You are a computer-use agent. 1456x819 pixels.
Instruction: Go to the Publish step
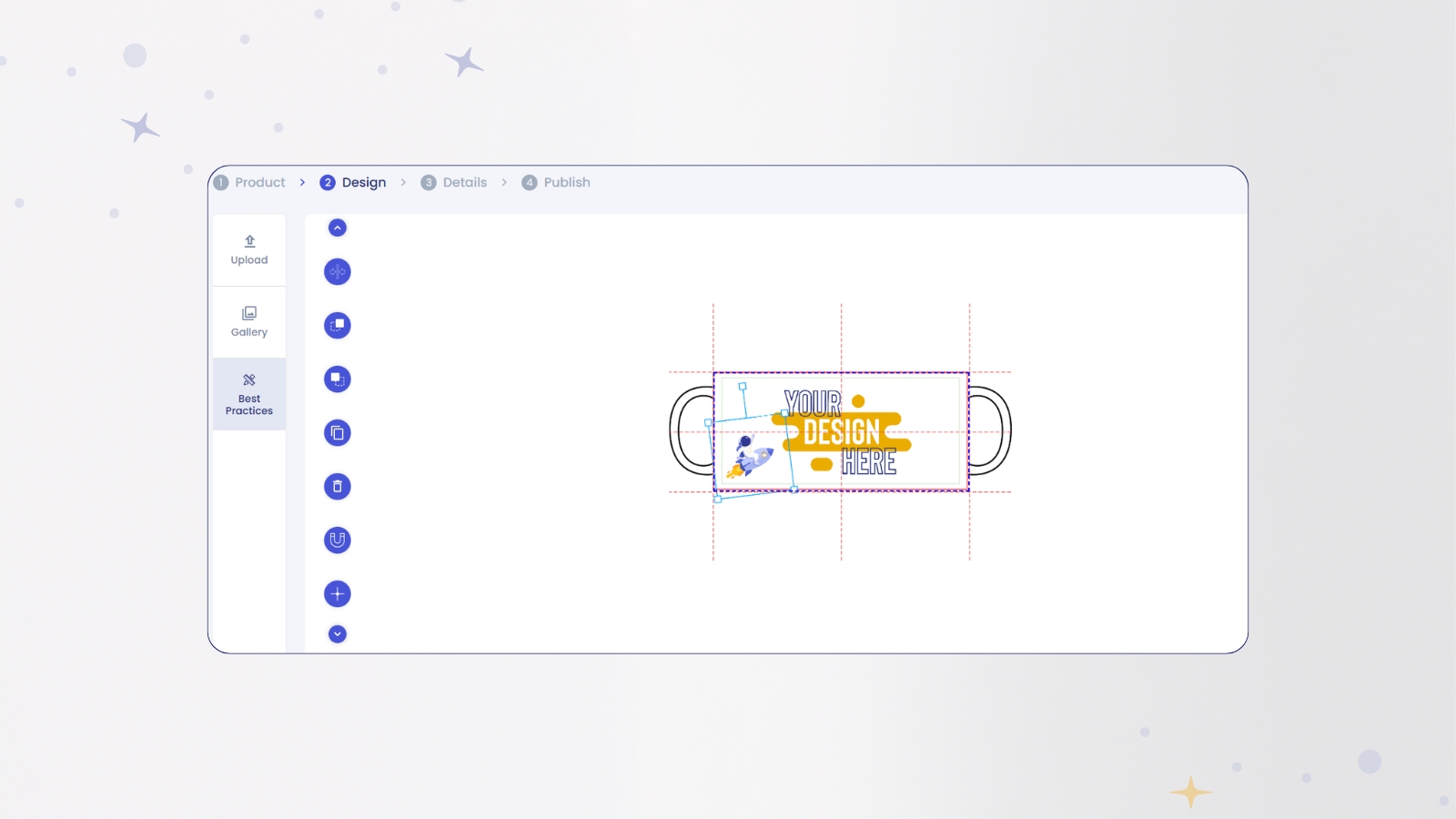click(556, 183)
